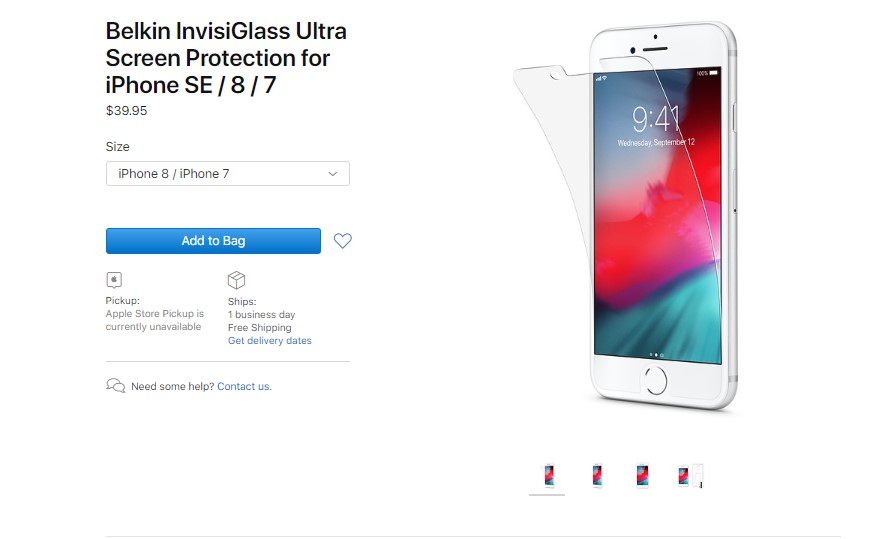Select the iPhone 8 / iPhone 7 size box
Screen dimensions: 887x539
(227, 174)
